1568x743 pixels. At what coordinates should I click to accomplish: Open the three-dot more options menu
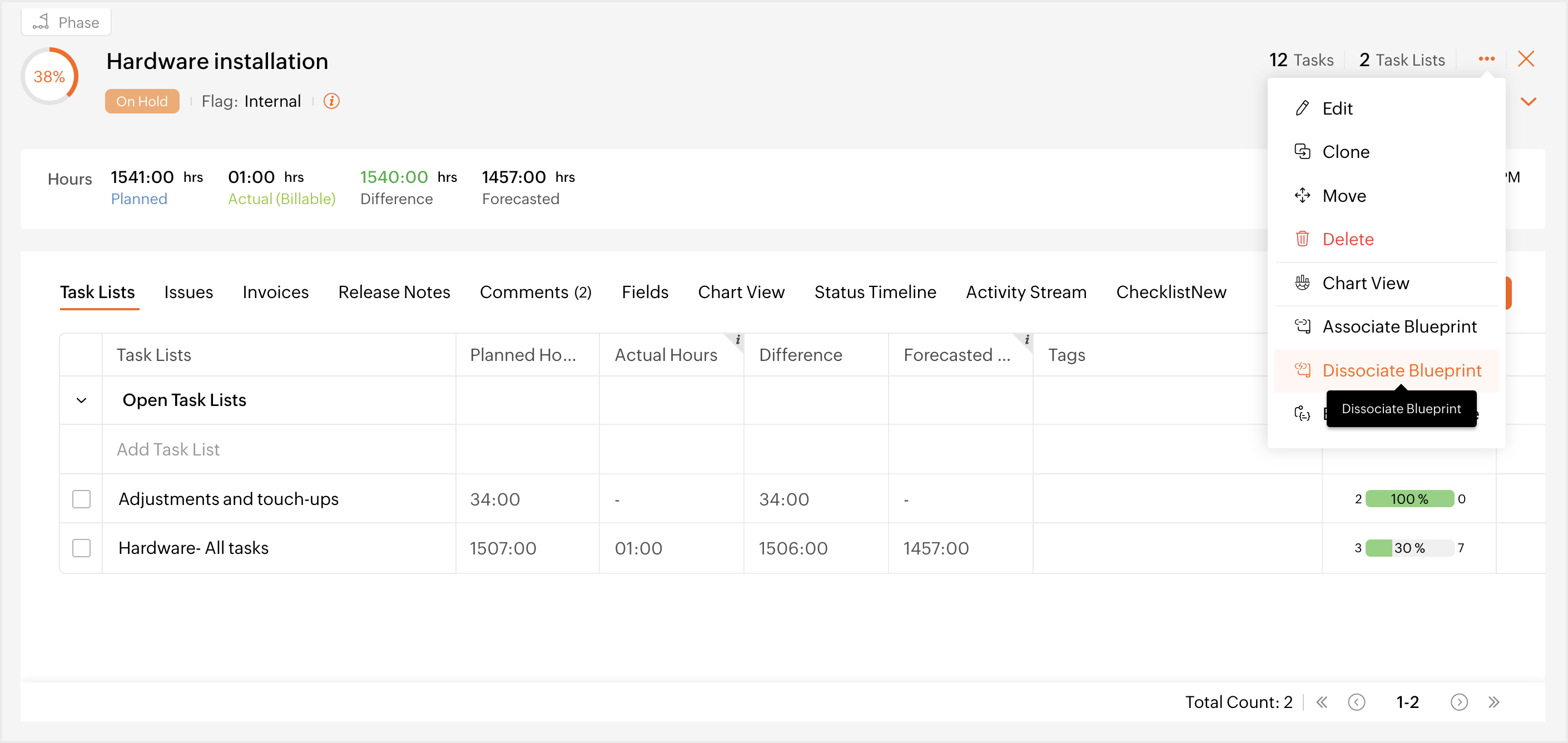coord(1486,59)
